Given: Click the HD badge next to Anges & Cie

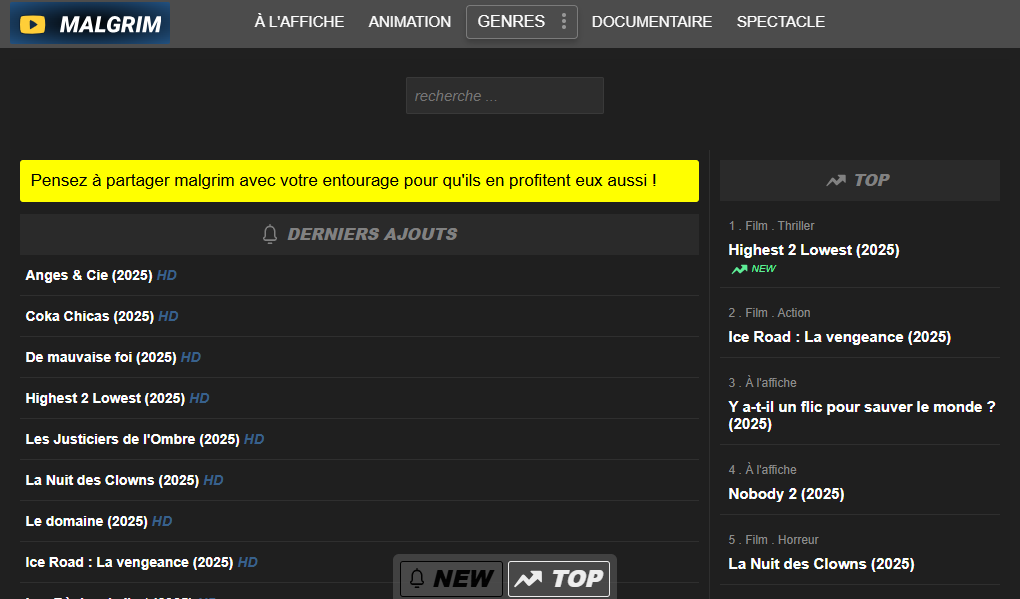Looking at the screenshot, I should (x=166, y=275).
